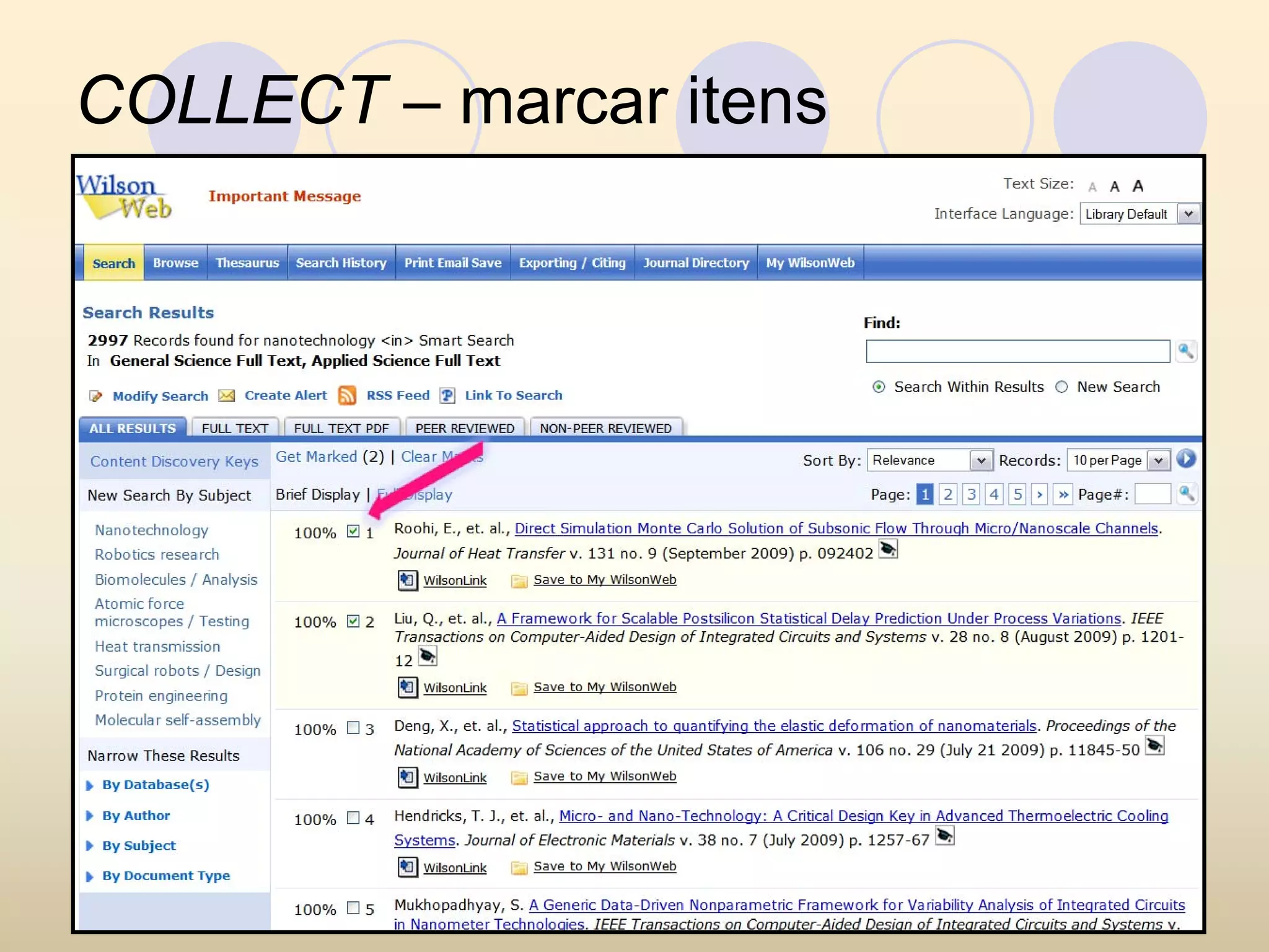Open Interface Language dropdown

[x=1139, y=214]
